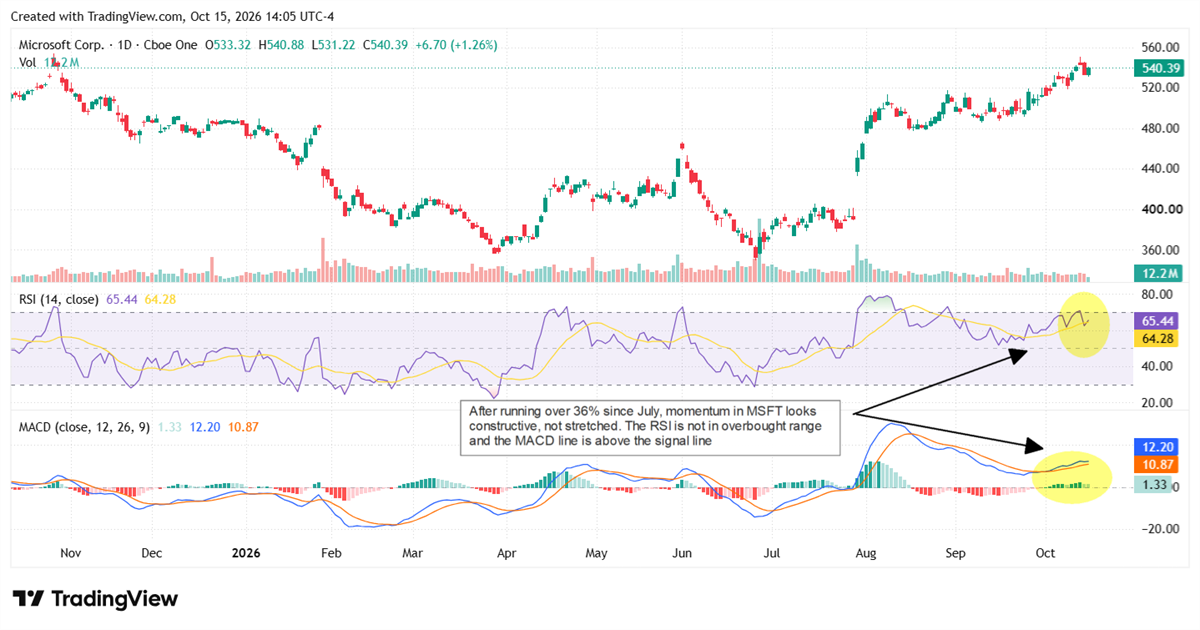Click the 560.00 price axis label
The height and width of the screenshot is (630, 1200).
(x=1160, y=47)
